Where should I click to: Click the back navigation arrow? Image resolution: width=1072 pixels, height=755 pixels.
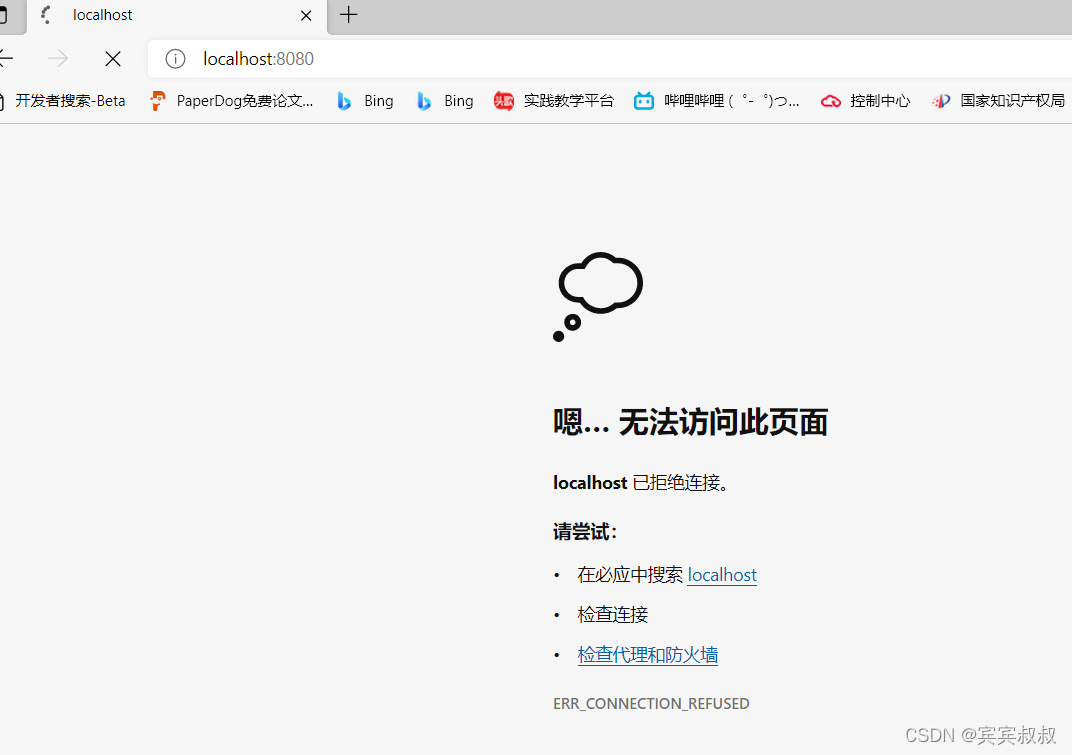point(7,59)
